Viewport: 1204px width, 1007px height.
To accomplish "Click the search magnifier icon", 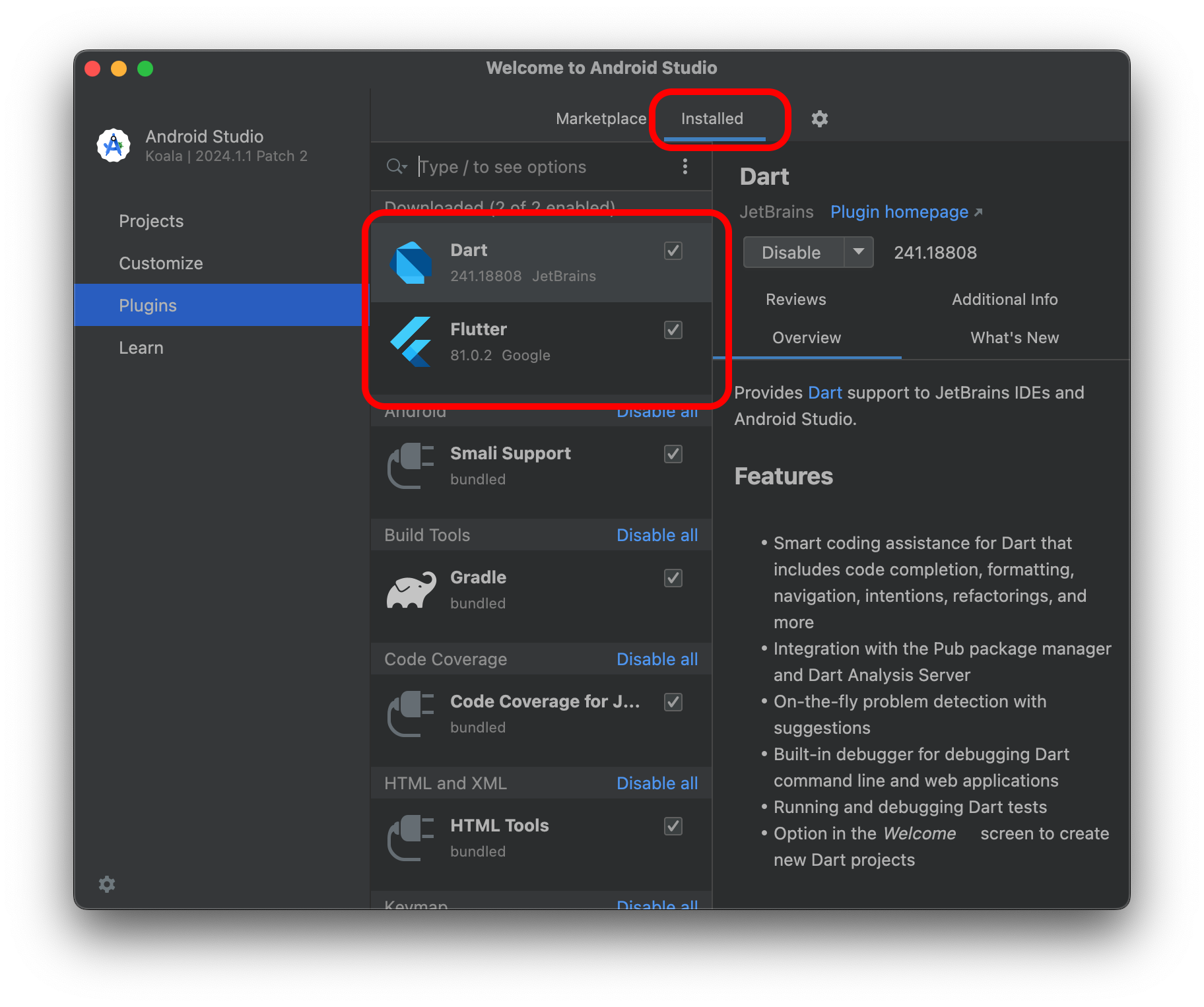I will point(396,167).
